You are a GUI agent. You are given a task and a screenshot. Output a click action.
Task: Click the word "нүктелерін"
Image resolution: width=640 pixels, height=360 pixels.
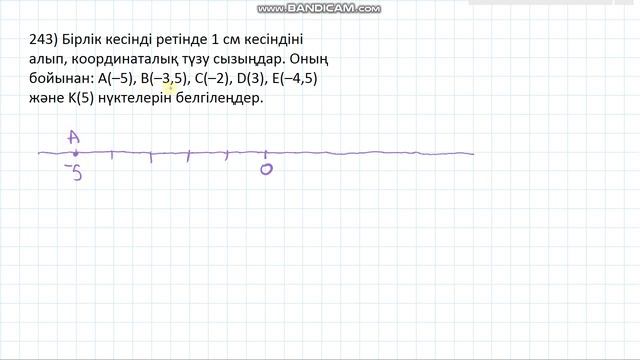pos(135,98)
